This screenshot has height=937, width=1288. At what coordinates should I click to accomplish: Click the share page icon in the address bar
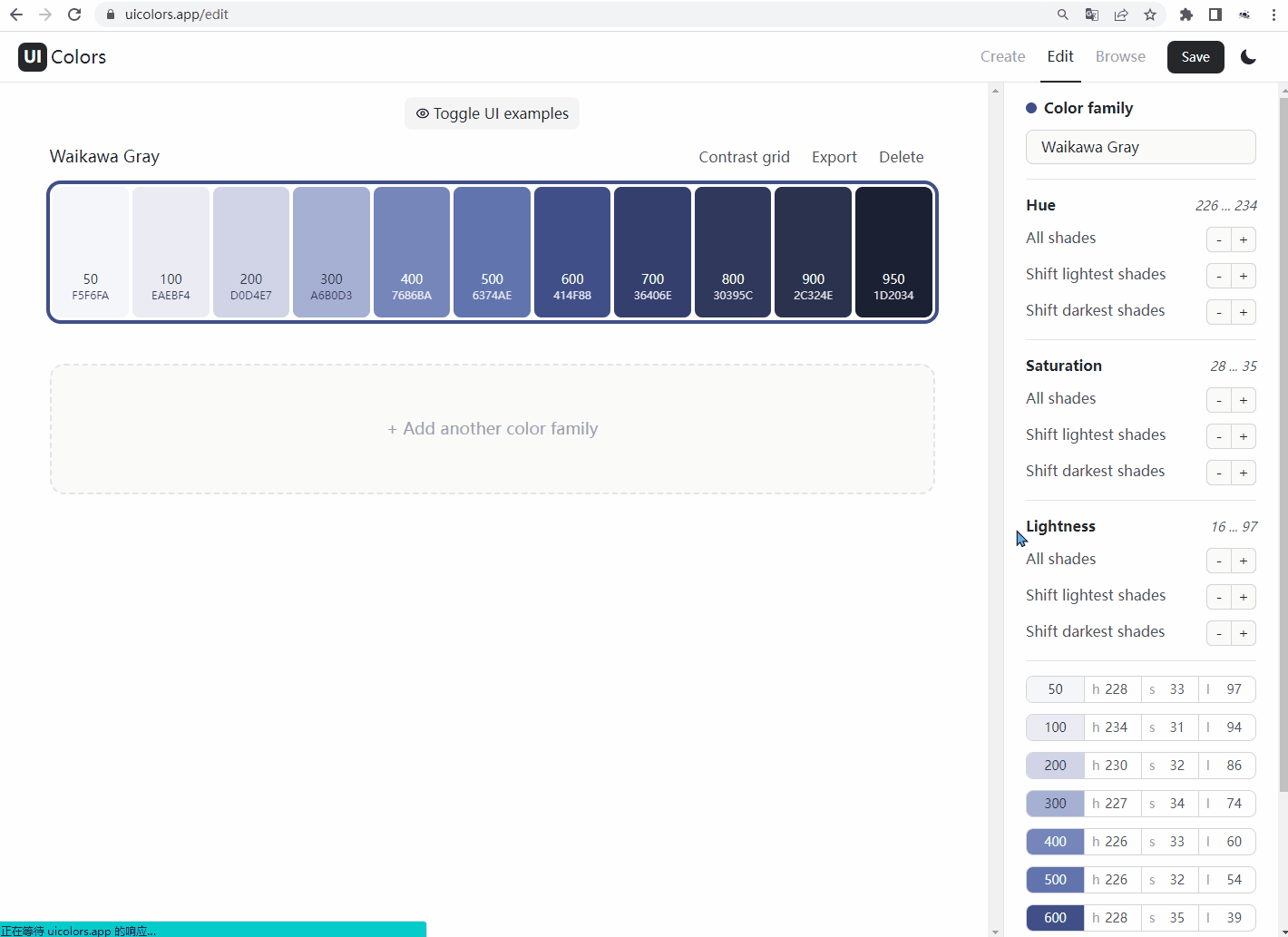point(1121,15)
